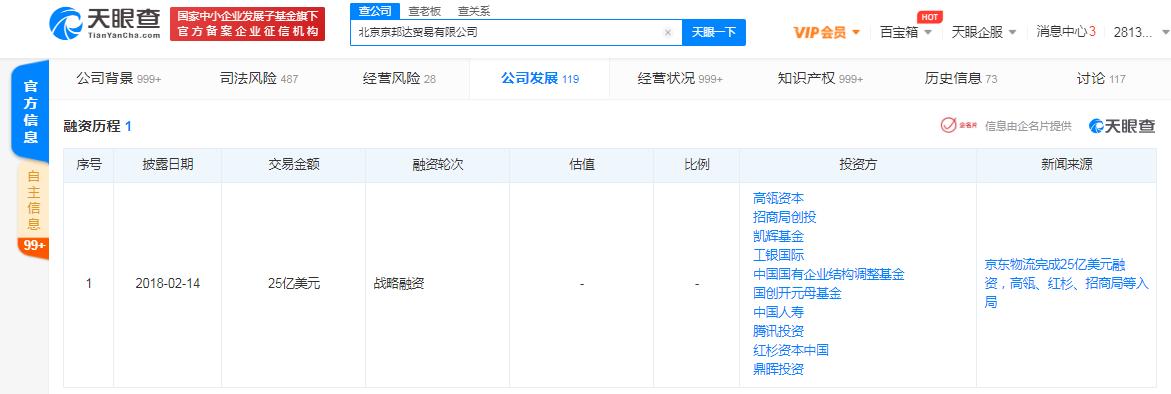Click the red government fund banner
Image resolution: width=1171 pixels, height=394 pixels.
(x=247, y=24)
